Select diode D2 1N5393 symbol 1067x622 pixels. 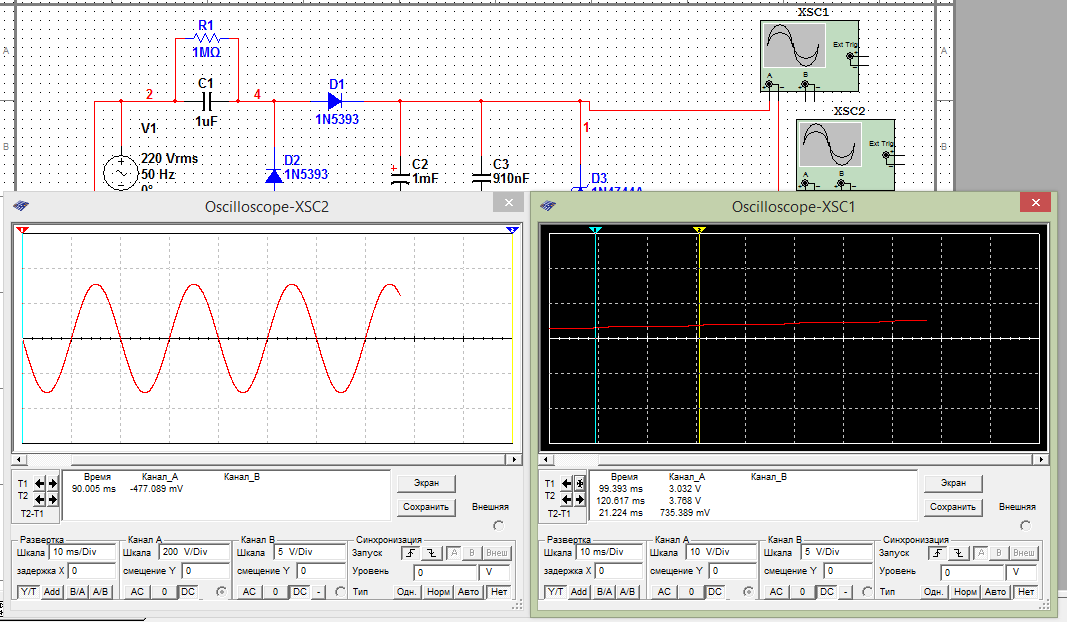point(274,176)
